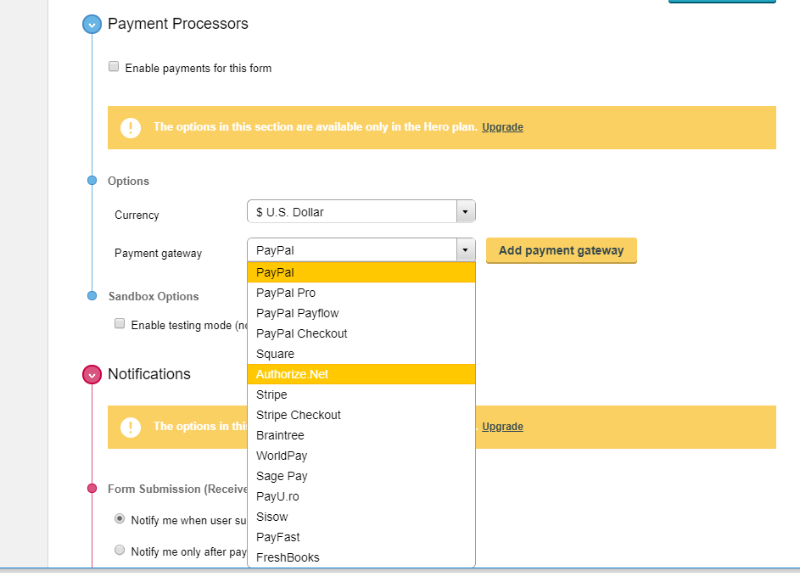
Task: Click the Options label
Action: [x=129, y=181]
